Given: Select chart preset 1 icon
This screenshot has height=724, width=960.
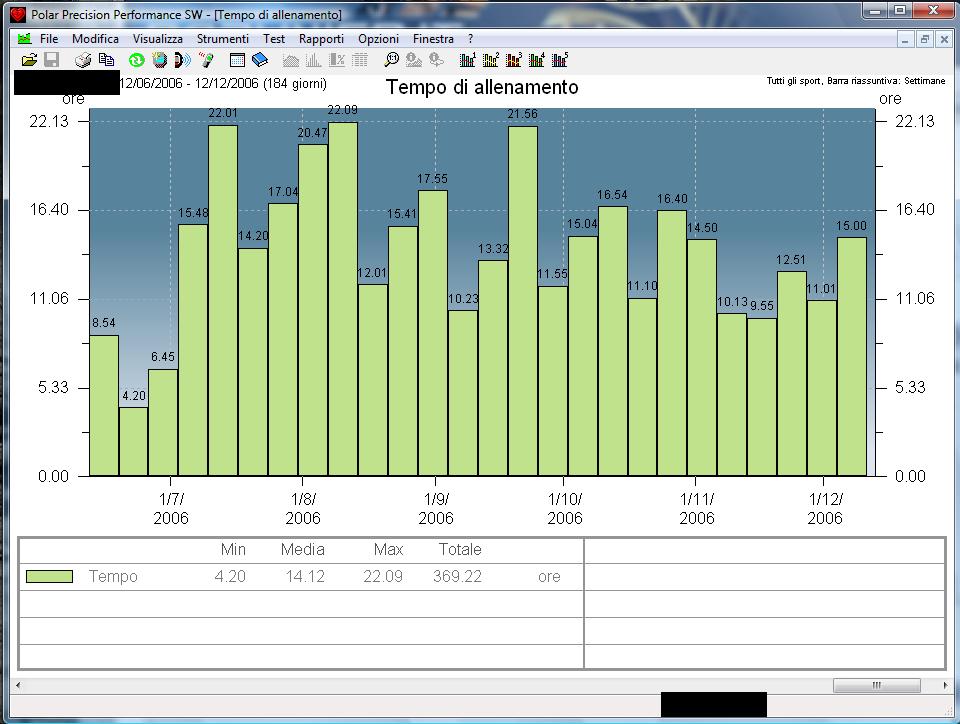Looking at the screenshot, I should (467, 60).
